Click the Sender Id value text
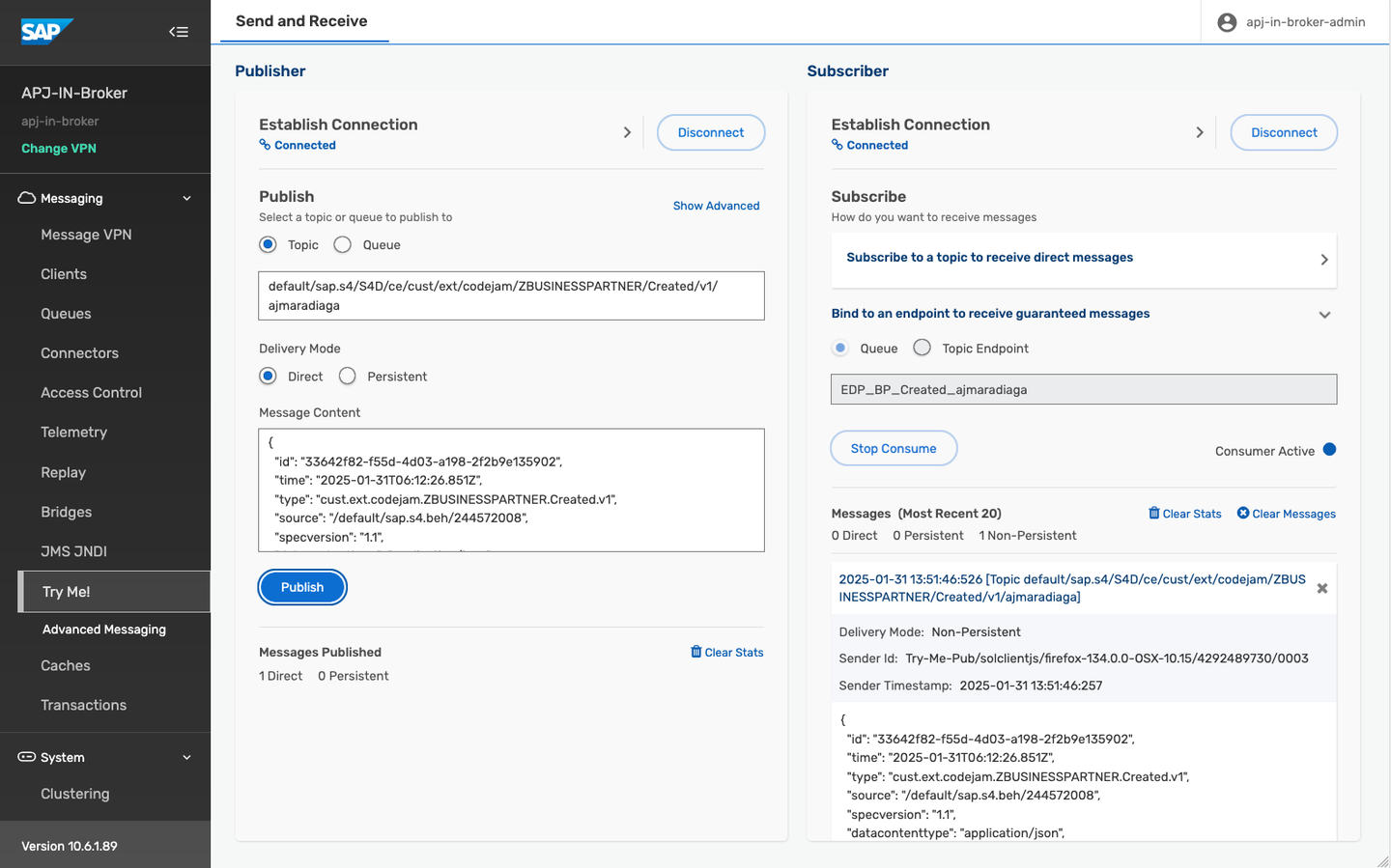The height and width of the screenshot is (868, 1391). 1107,658
